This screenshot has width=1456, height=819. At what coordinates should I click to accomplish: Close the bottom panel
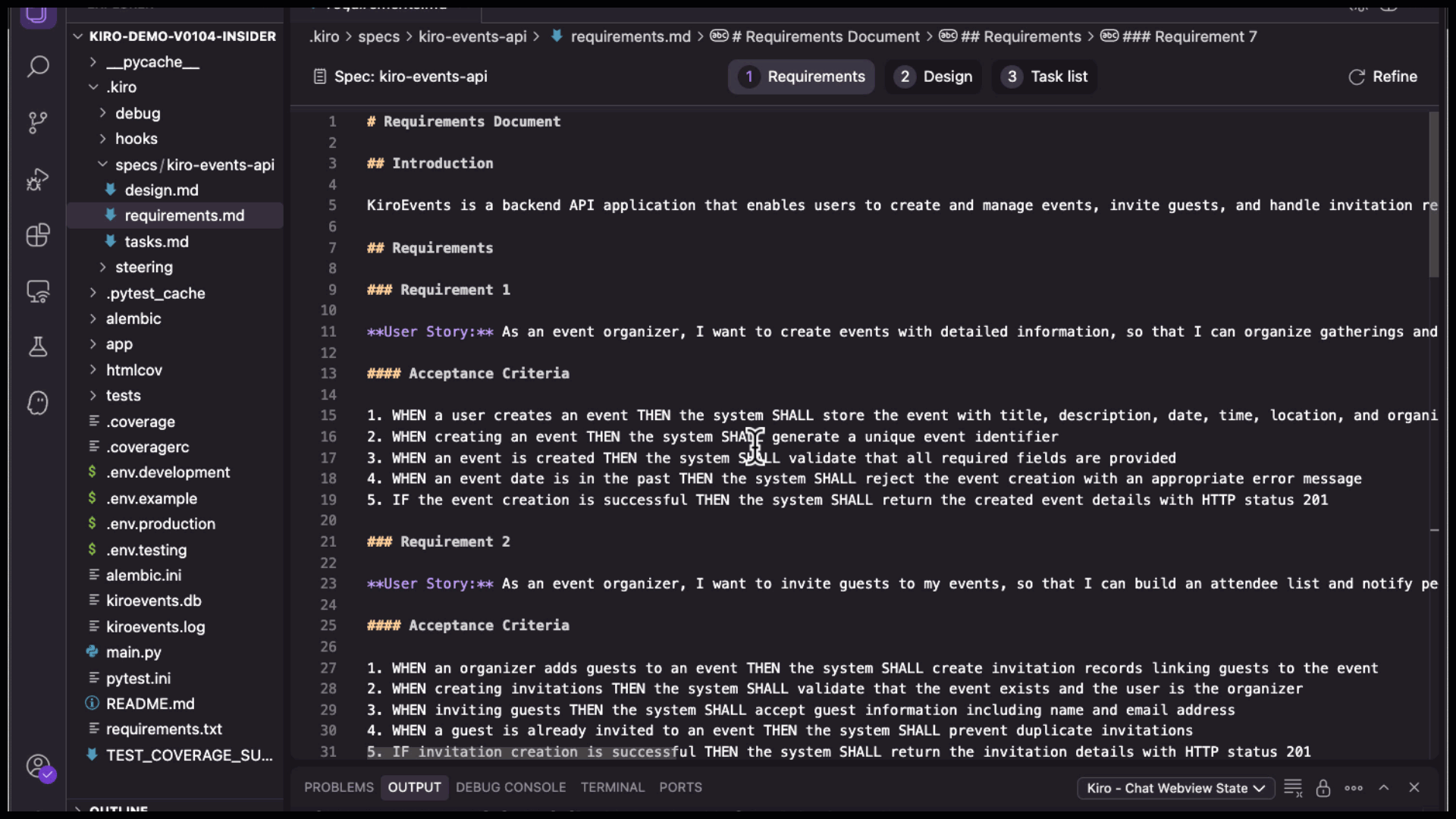(x=1414, y=788)
